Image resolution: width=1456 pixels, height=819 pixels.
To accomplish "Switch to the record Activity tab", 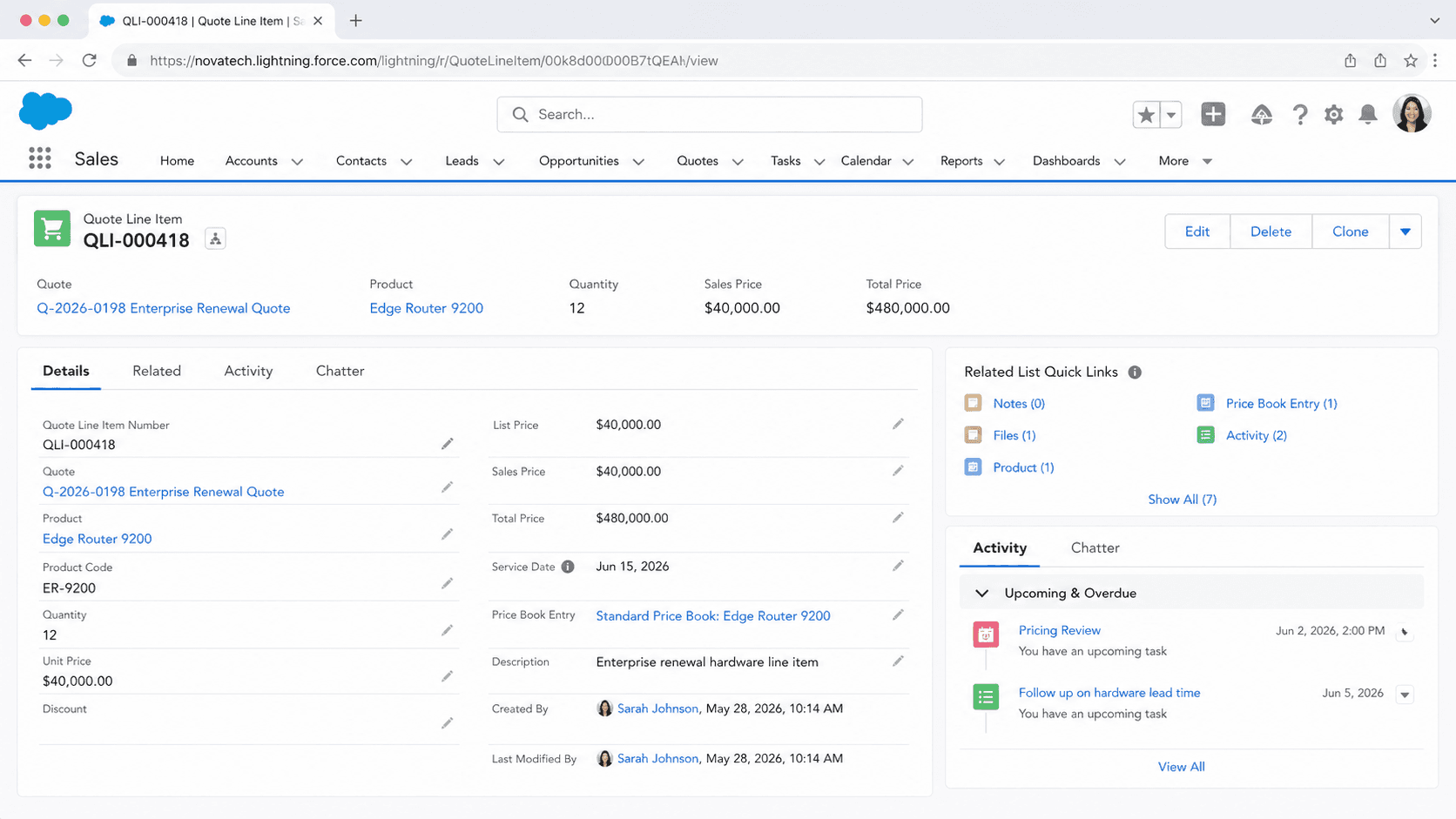I will pos(248,371).
